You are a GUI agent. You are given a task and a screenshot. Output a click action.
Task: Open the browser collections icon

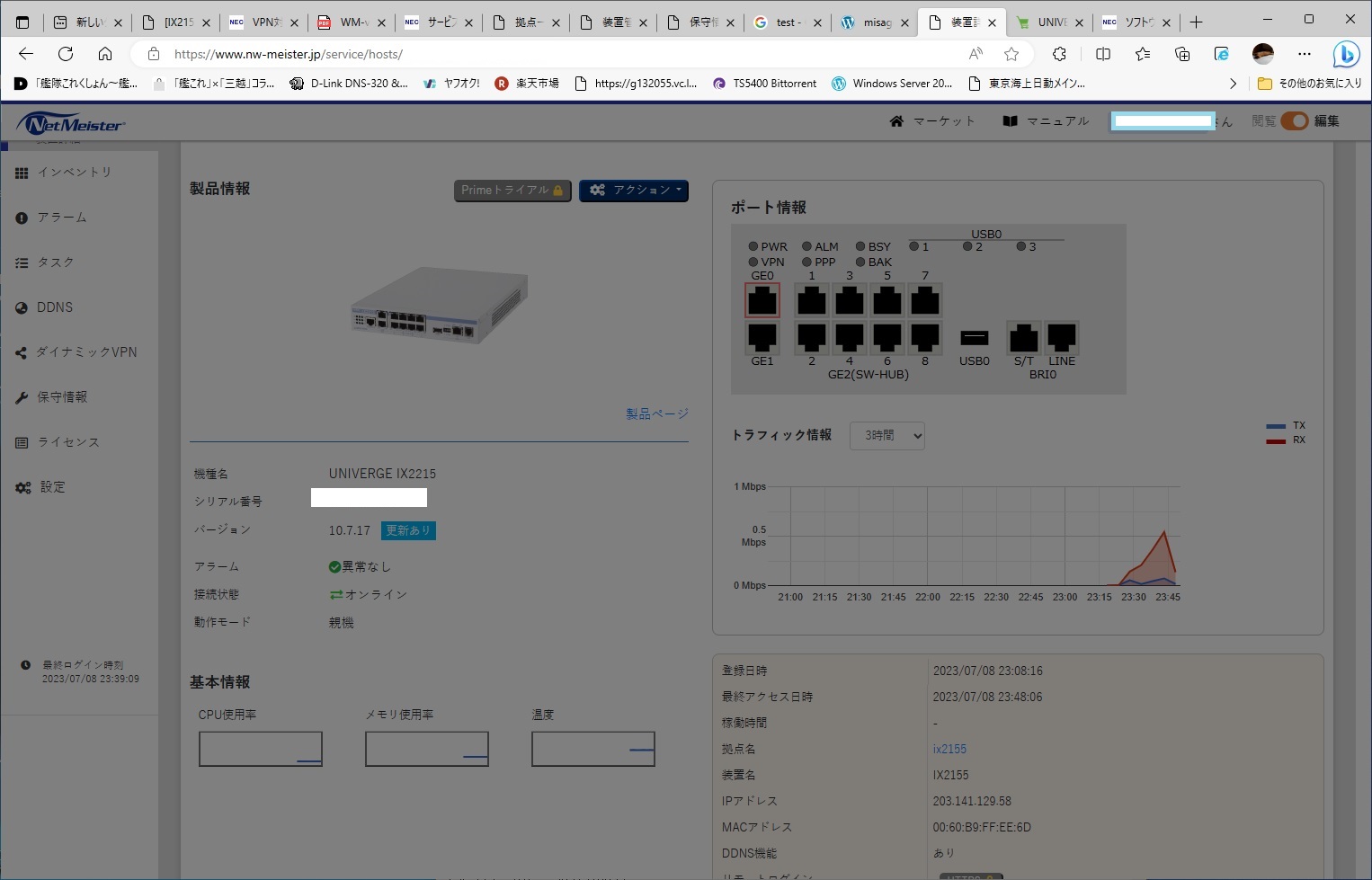pyautogui.click(x=1182, y=54)
